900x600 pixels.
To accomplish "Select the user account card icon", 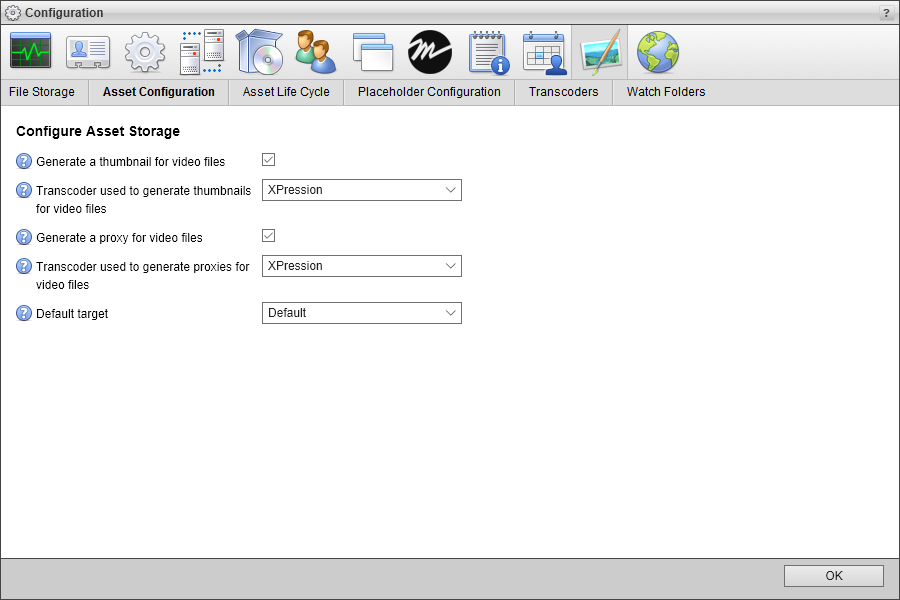I will pyautogui.click(x=87, y=51).
